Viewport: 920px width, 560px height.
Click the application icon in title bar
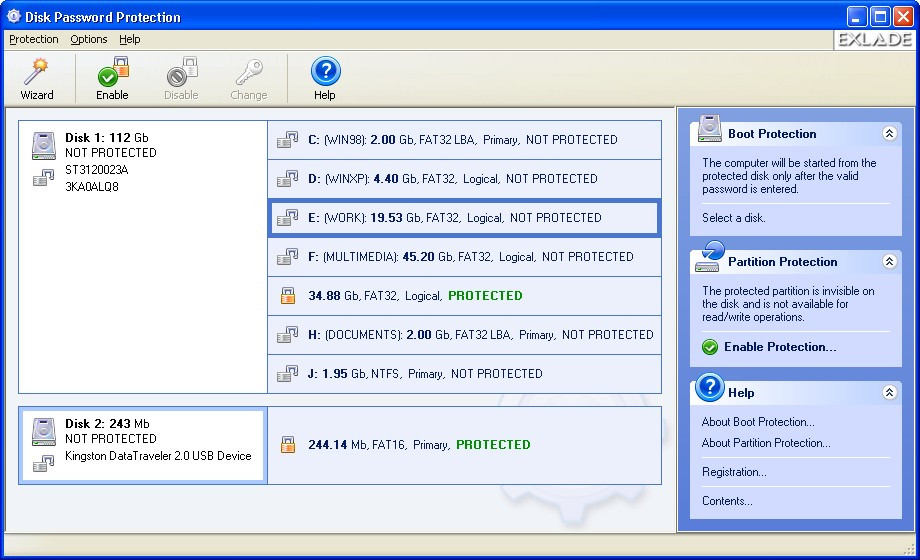point(13,16)
